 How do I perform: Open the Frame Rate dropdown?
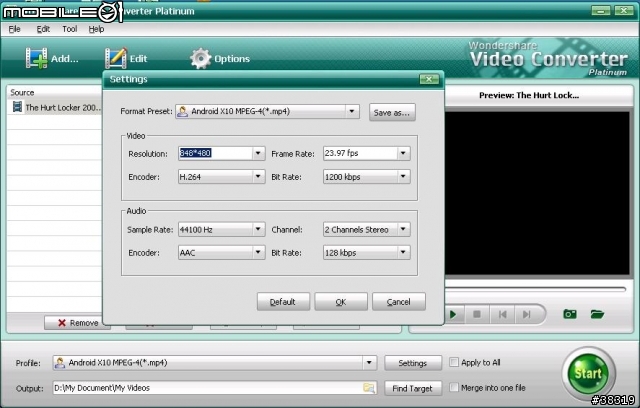(403, 153)
